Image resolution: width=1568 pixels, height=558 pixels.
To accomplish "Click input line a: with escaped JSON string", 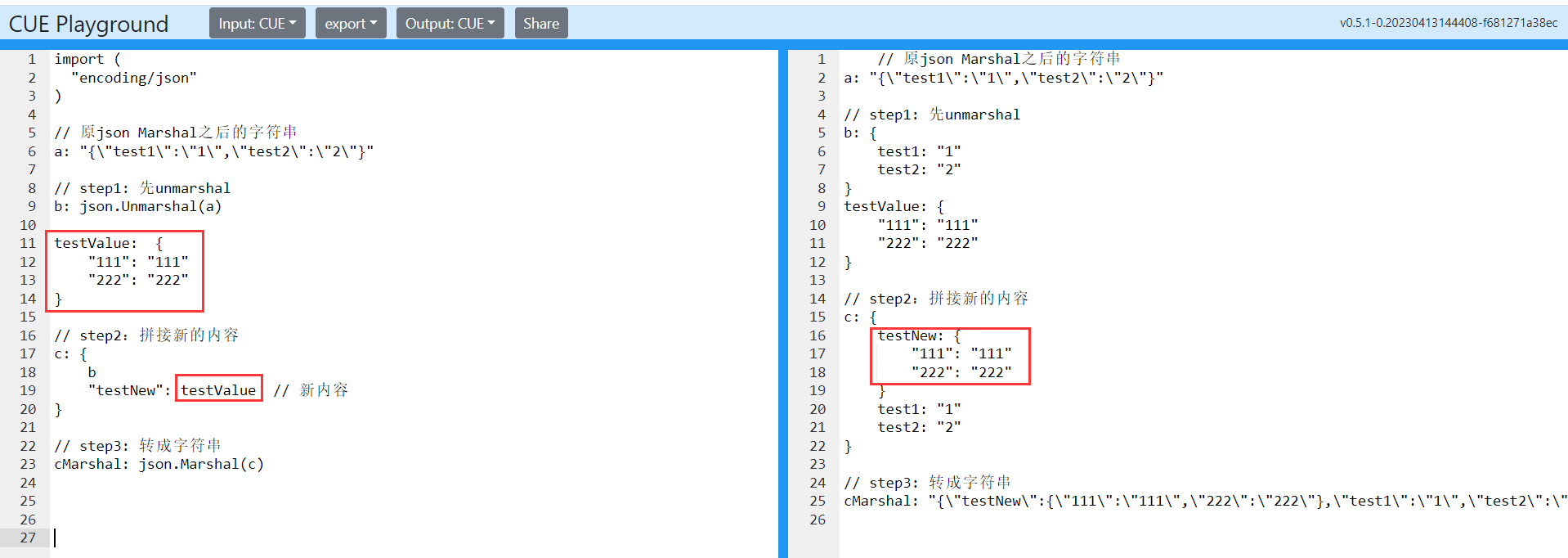I will click(214, 151).
